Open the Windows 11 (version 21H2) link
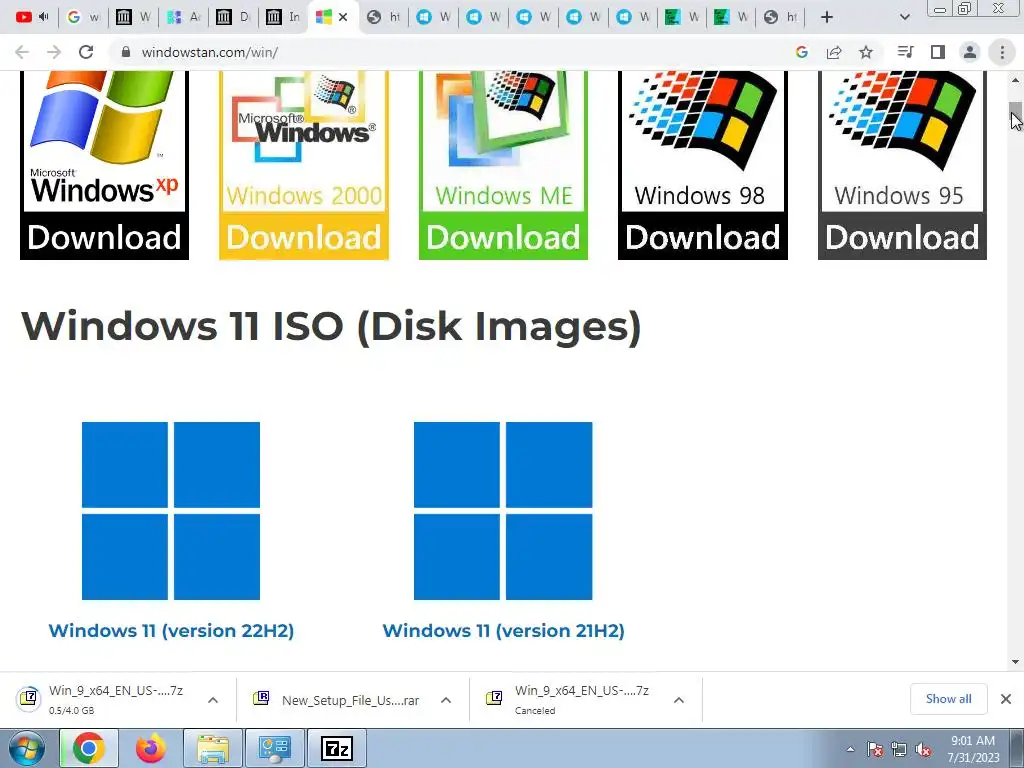The height and width of the screenshot is (768, 1024). 504,630
